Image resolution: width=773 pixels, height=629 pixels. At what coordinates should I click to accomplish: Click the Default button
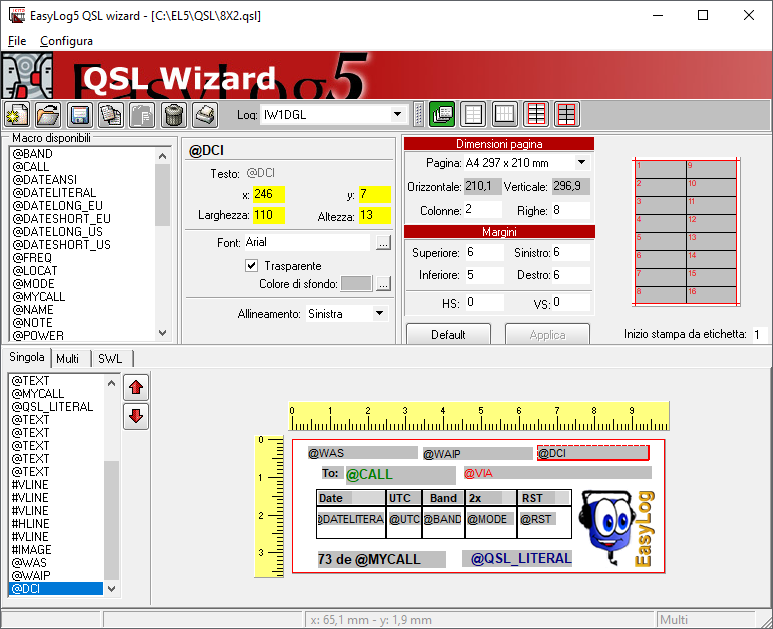click(x=448, y=334)
